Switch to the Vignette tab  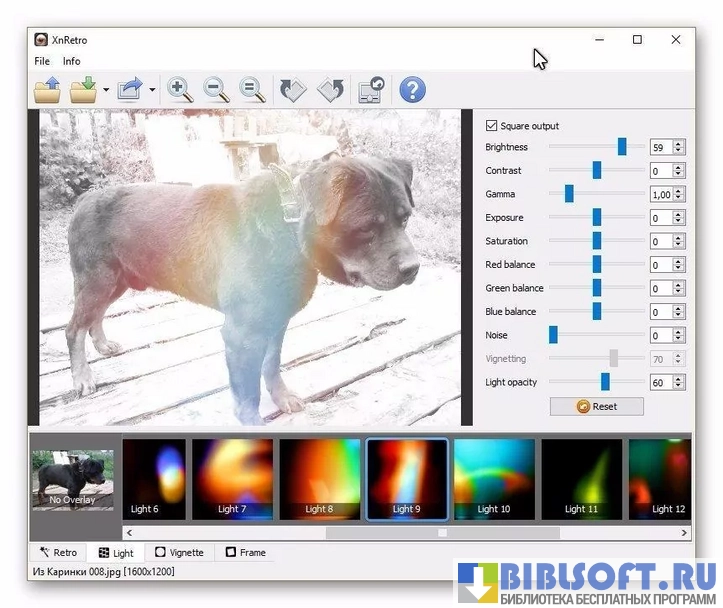pyautogui.click(x=179, y=553)
